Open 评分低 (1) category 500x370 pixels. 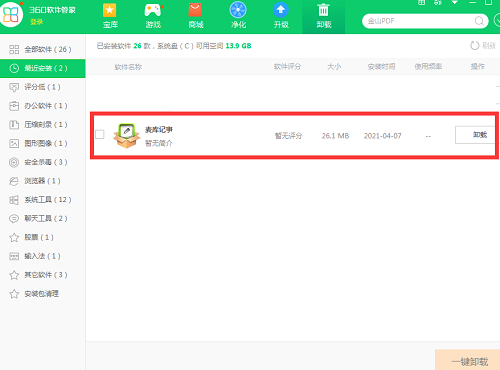click(x=43, y=87)
